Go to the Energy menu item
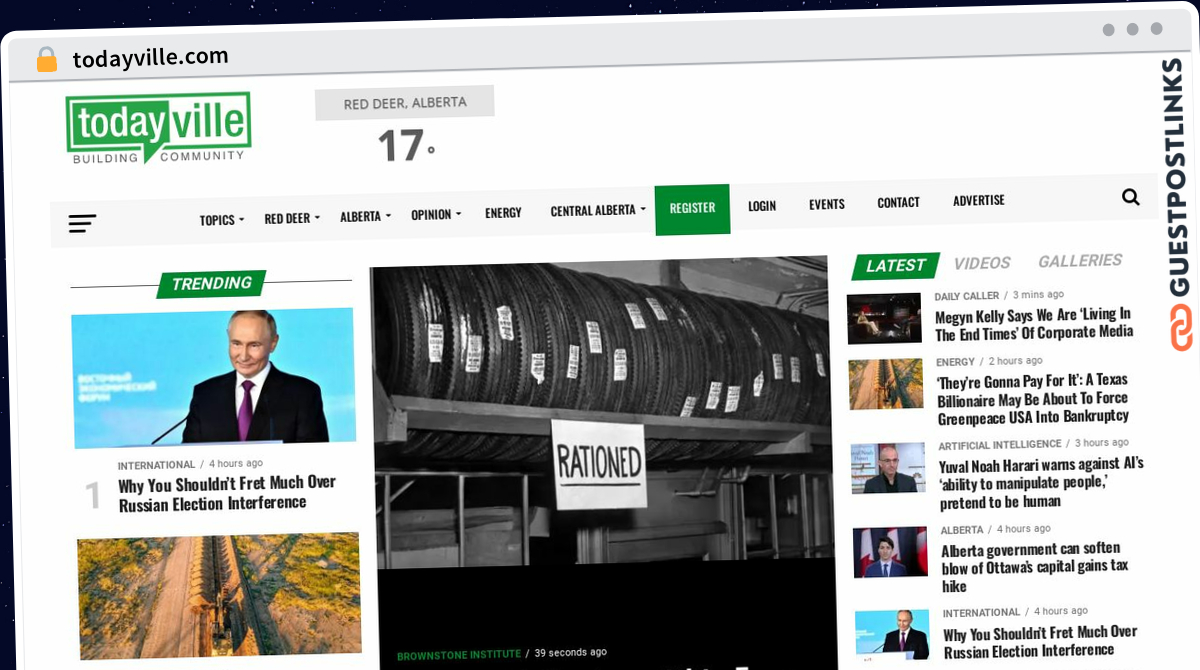This screenshot has height=670, width=1200. pos(503,212)
